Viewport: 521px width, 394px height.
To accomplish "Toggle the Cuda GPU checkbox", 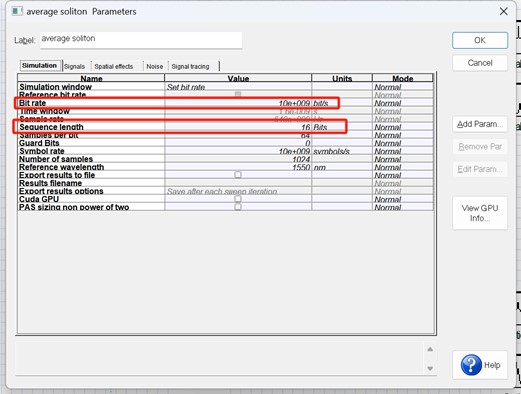I will [x=238, y=199].
